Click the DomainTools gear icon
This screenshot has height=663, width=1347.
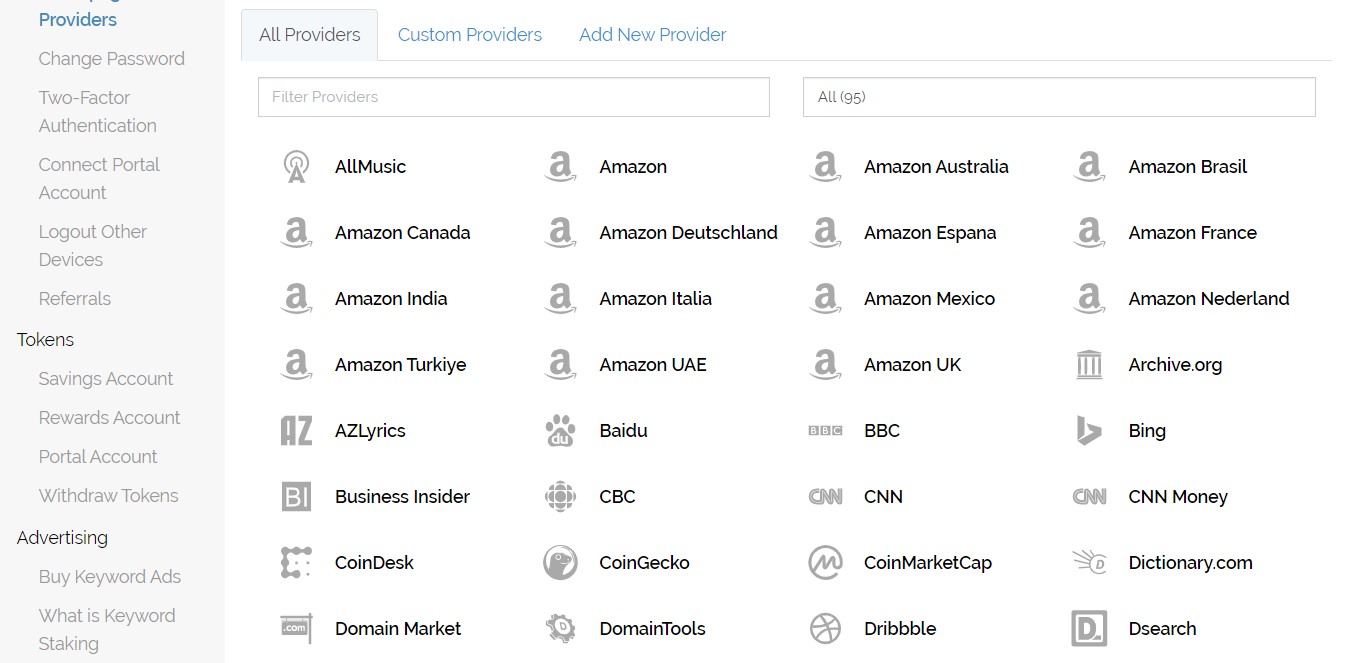[560, 629]
